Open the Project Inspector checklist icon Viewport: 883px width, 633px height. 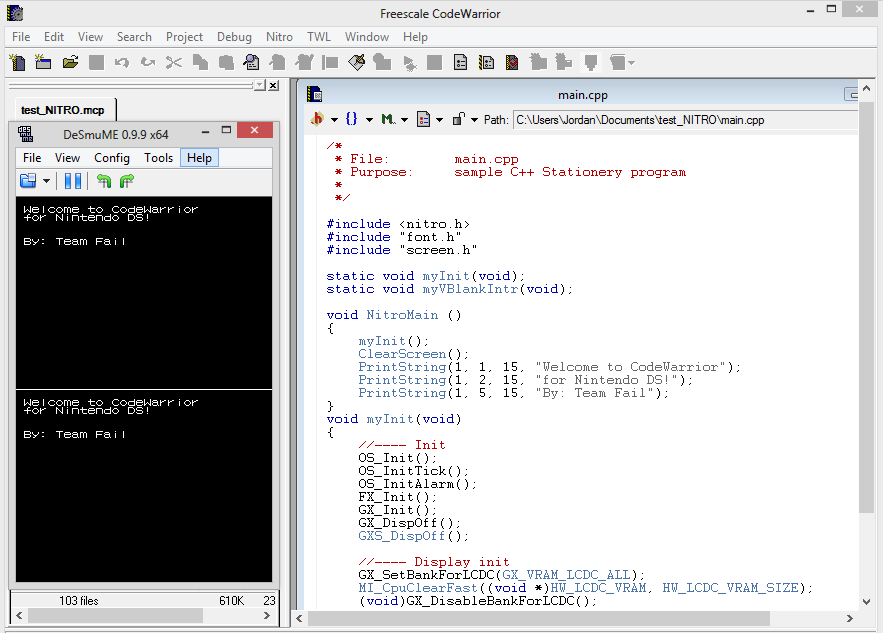click(x=460, y=62)
